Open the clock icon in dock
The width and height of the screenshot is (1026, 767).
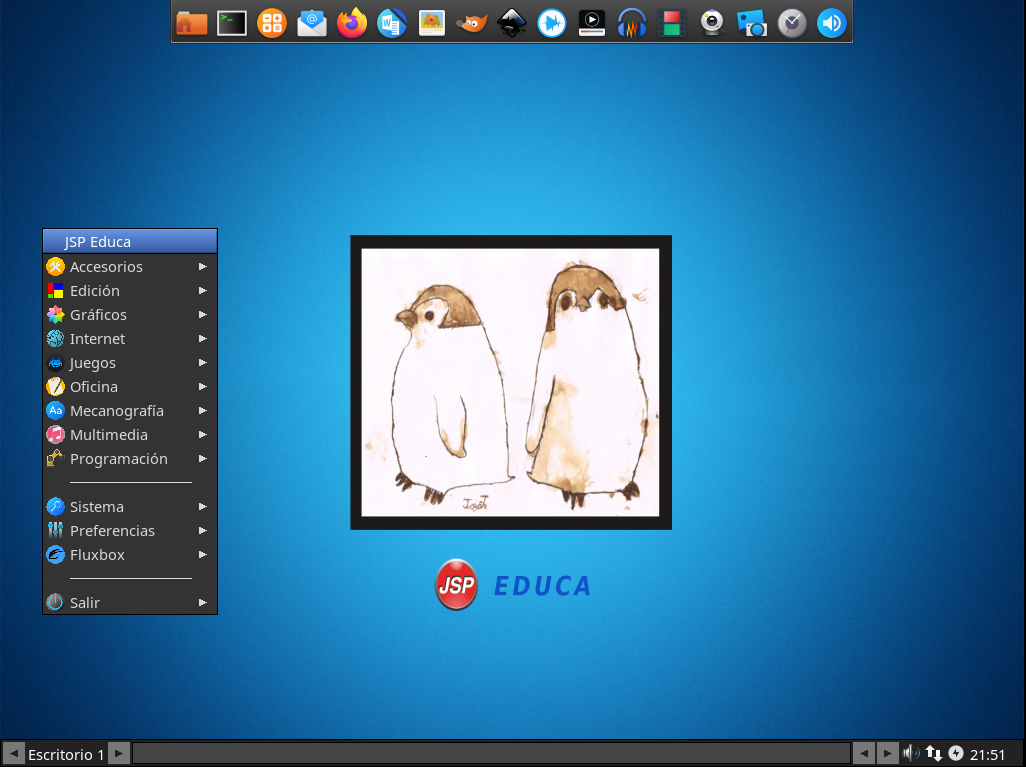[x=792, y=24]
